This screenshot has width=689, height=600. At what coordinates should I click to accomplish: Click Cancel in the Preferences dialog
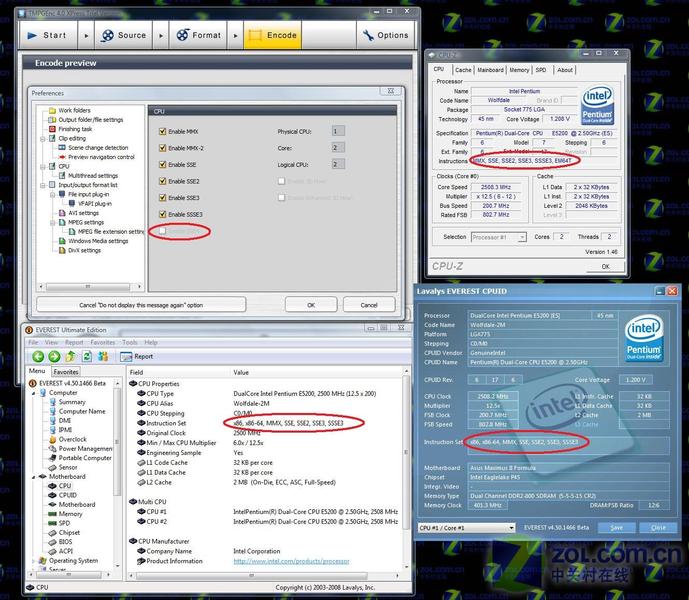point(369,305)
